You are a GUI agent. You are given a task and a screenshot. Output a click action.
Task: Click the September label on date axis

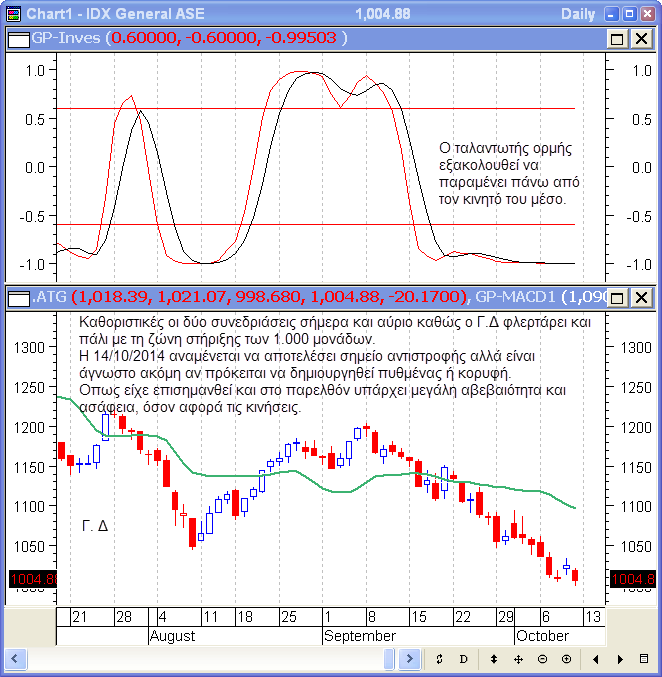360,636
